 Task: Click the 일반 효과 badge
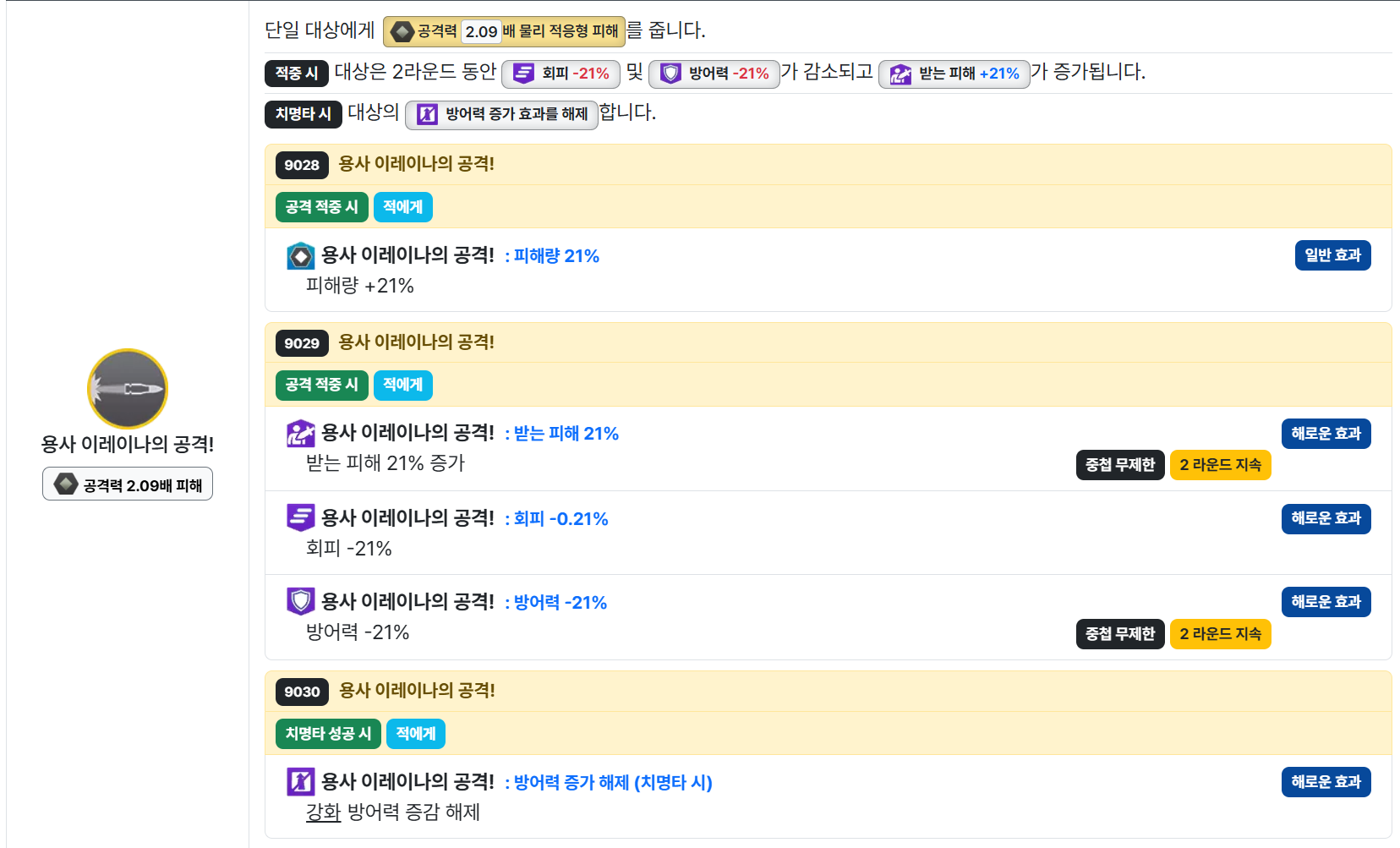[x=1332, y=255]
